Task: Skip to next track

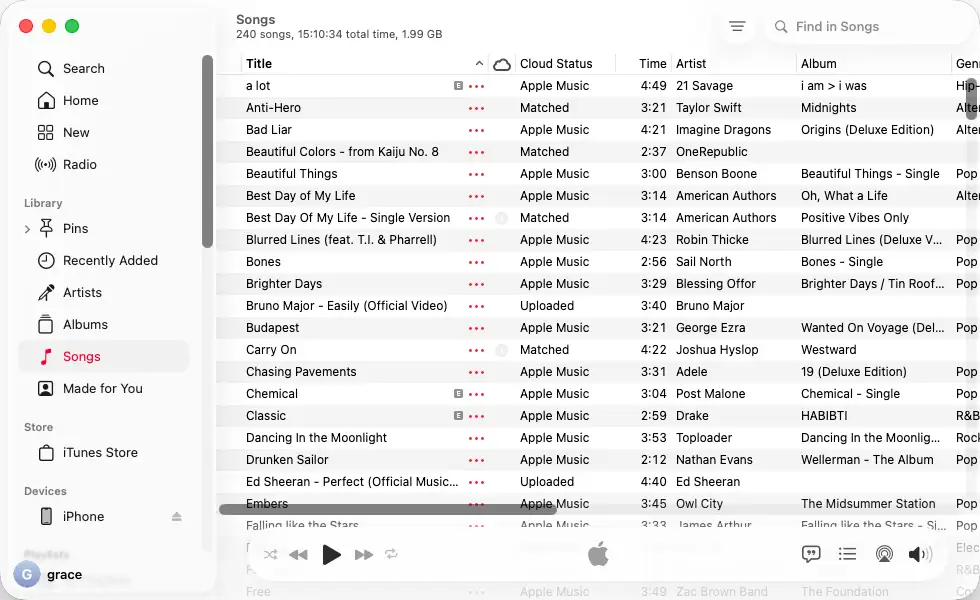Action: (363, 554)
